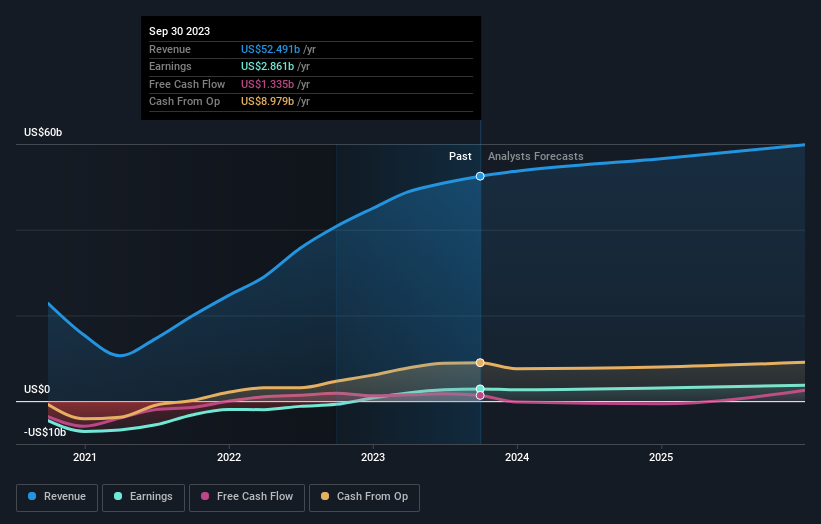Toggle the Revenue legend series

pos(57,497)
